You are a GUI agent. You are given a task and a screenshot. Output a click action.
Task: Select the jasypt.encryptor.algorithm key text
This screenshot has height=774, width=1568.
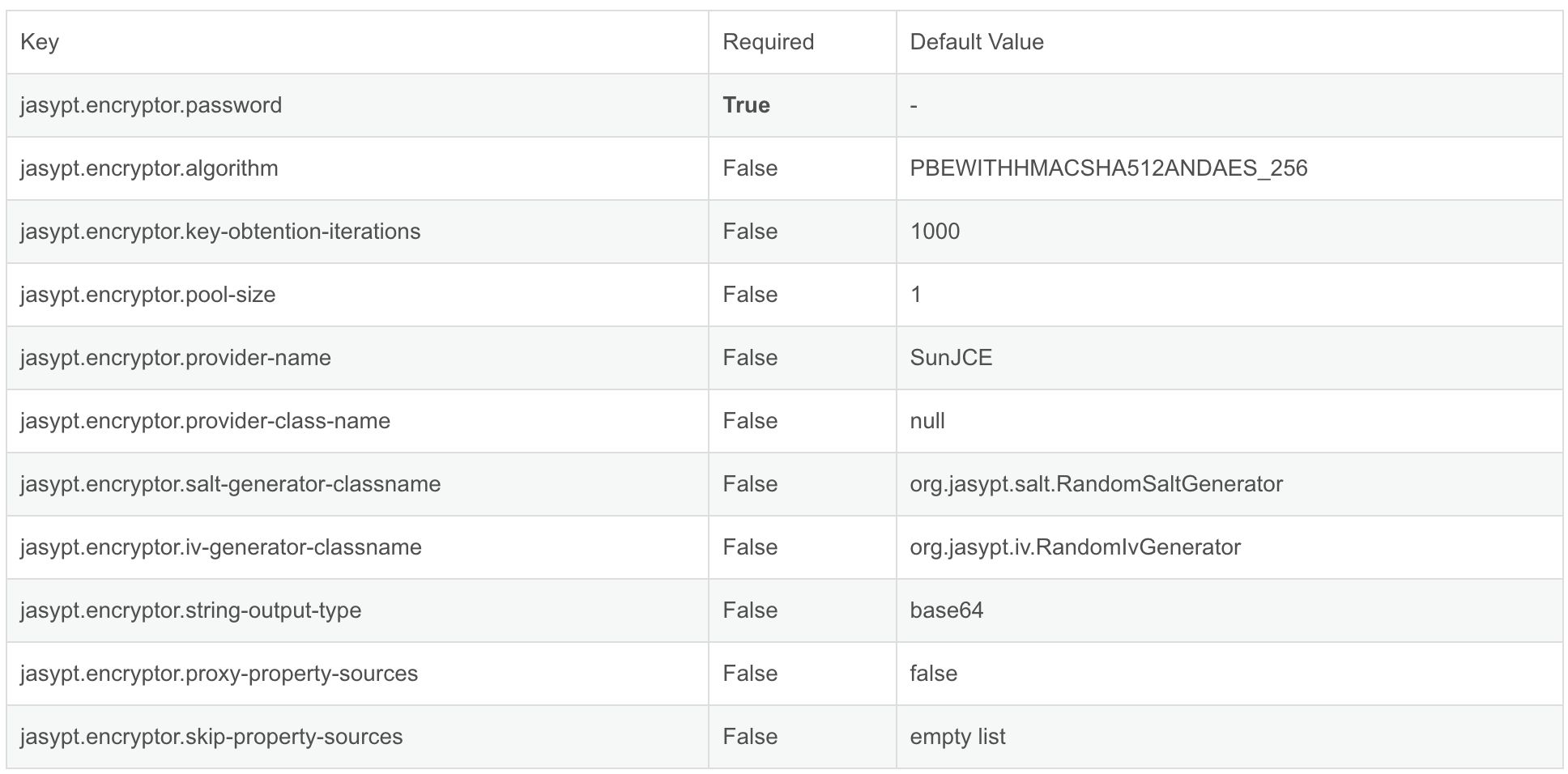point(149,168)
